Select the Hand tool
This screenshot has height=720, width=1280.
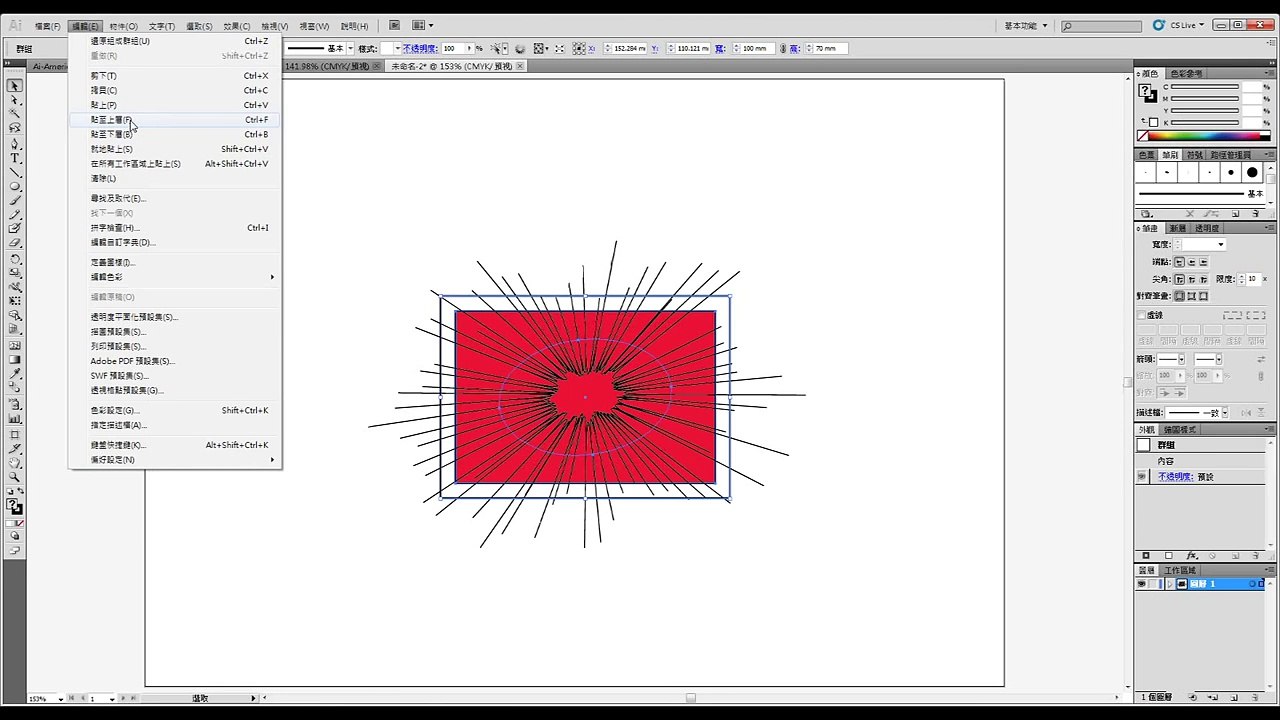click(x=15, y=462)
